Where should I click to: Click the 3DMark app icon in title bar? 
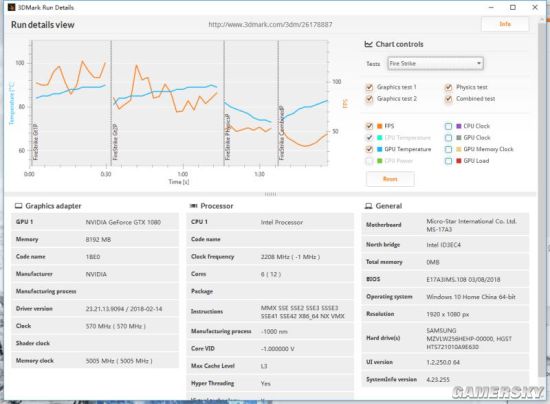(x=12, y=7)
